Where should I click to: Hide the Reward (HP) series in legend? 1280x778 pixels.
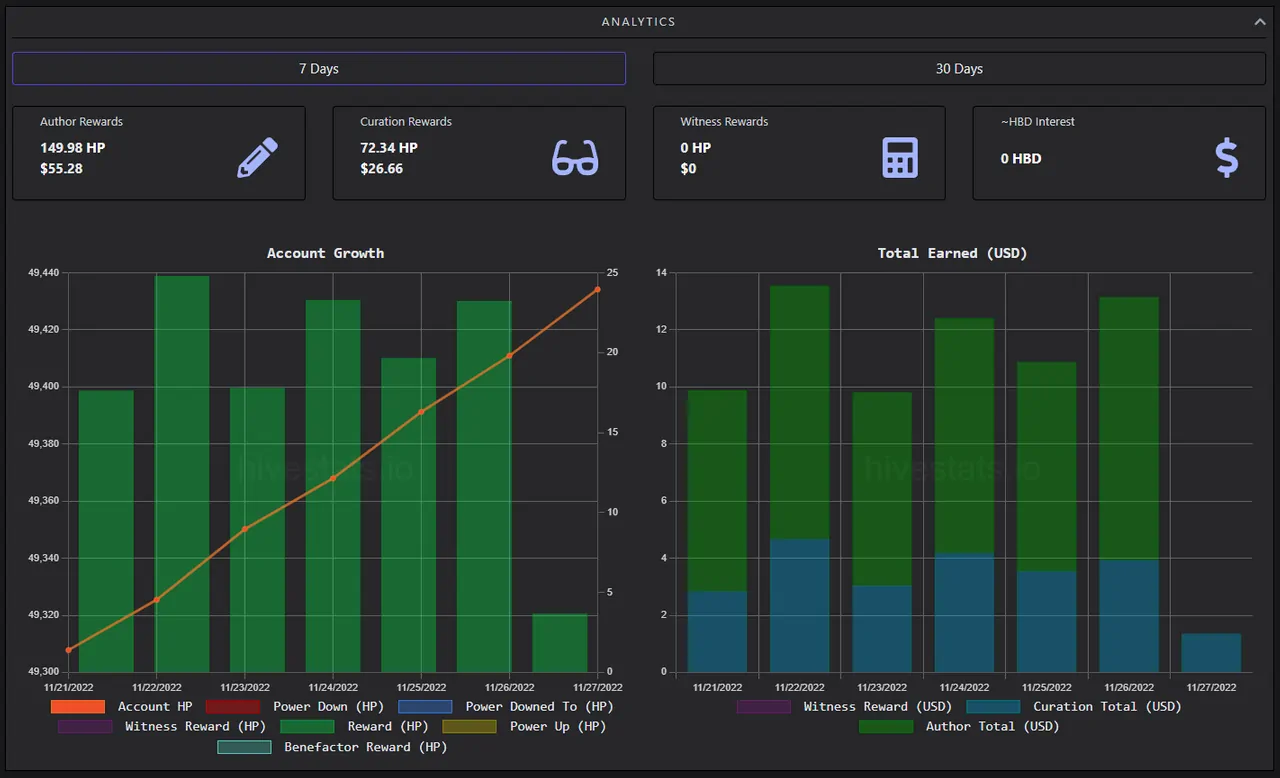click(x=354, y=727)
